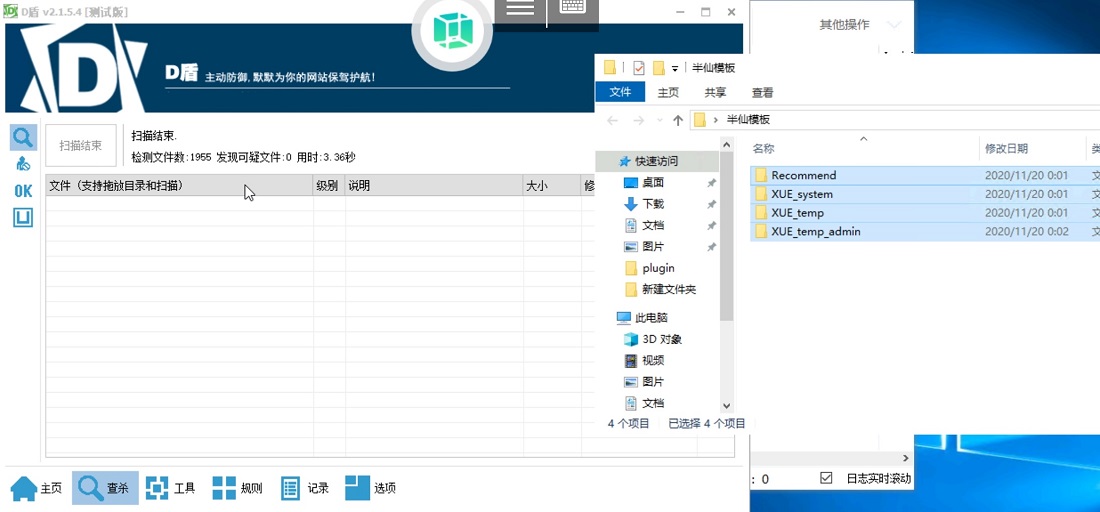Click the hamburger menu icon at top
1100x512 pixels.
[x=520, y=9]
